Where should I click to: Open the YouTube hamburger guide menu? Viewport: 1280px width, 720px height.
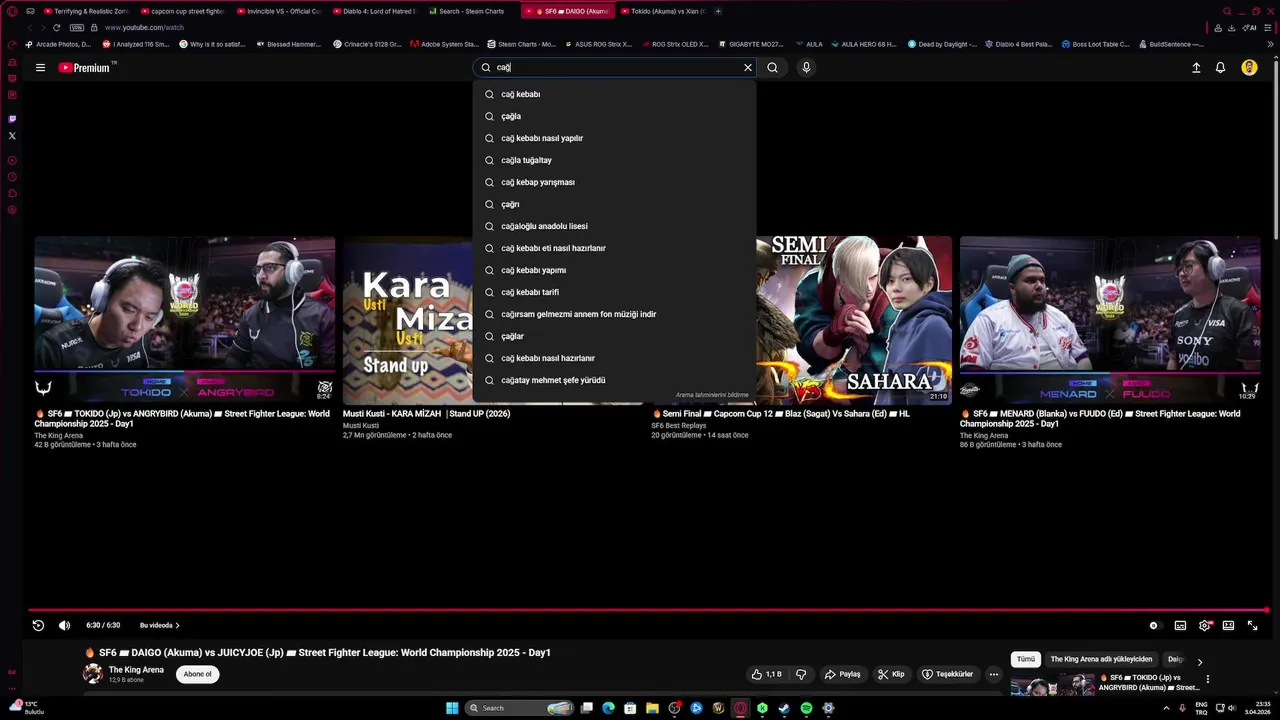[x=40, y=67]
